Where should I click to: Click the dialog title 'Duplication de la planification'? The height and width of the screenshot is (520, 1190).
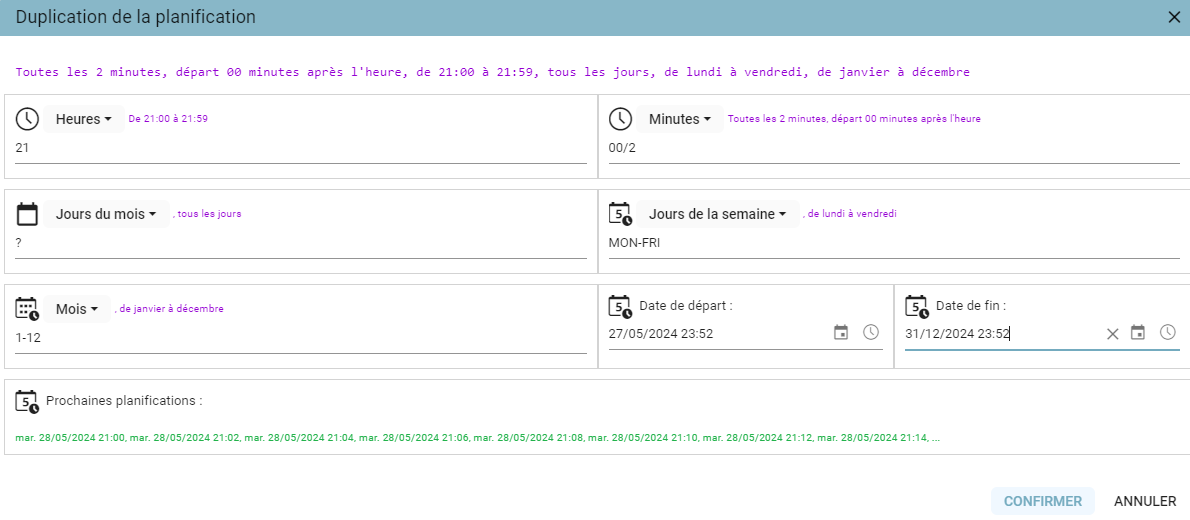point(136,17)
